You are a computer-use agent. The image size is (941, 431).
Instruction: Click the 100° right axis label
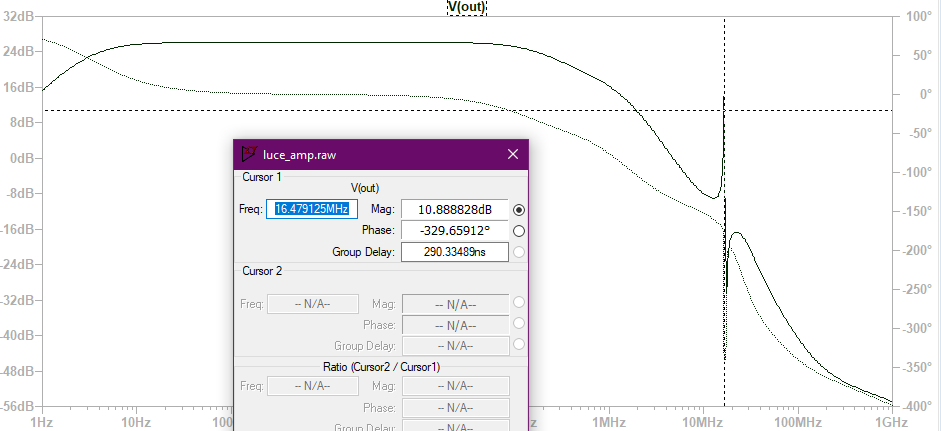tap(919, 16)
